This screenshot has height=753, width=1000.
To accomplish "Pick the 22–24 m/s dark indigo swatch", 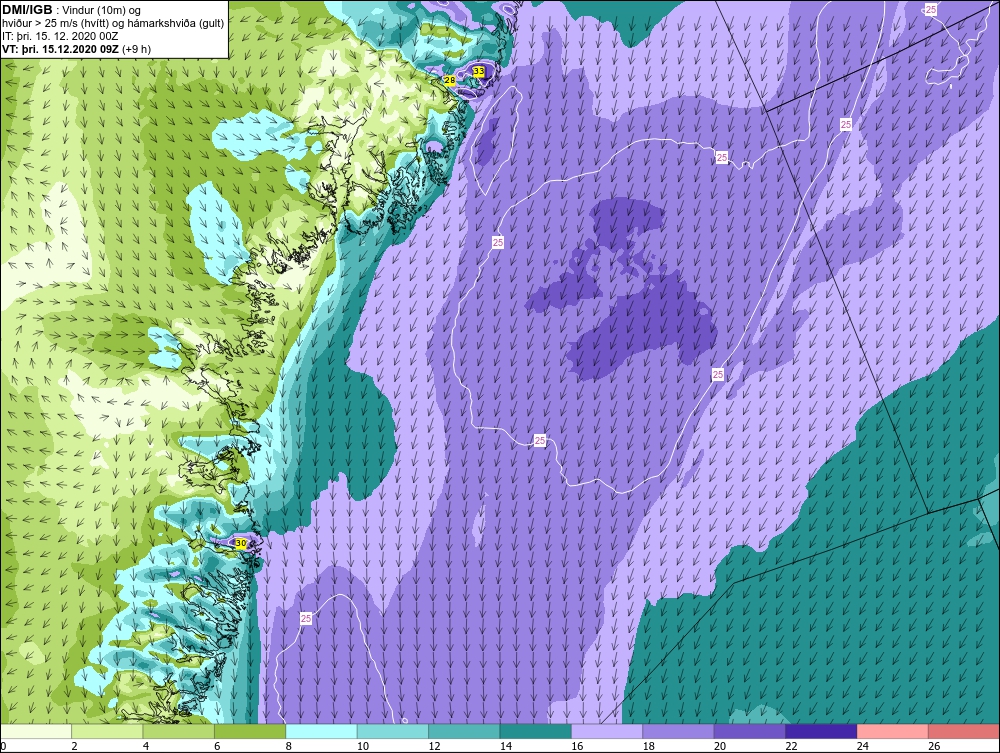I will pyautogui.click(x=821, y=731).
